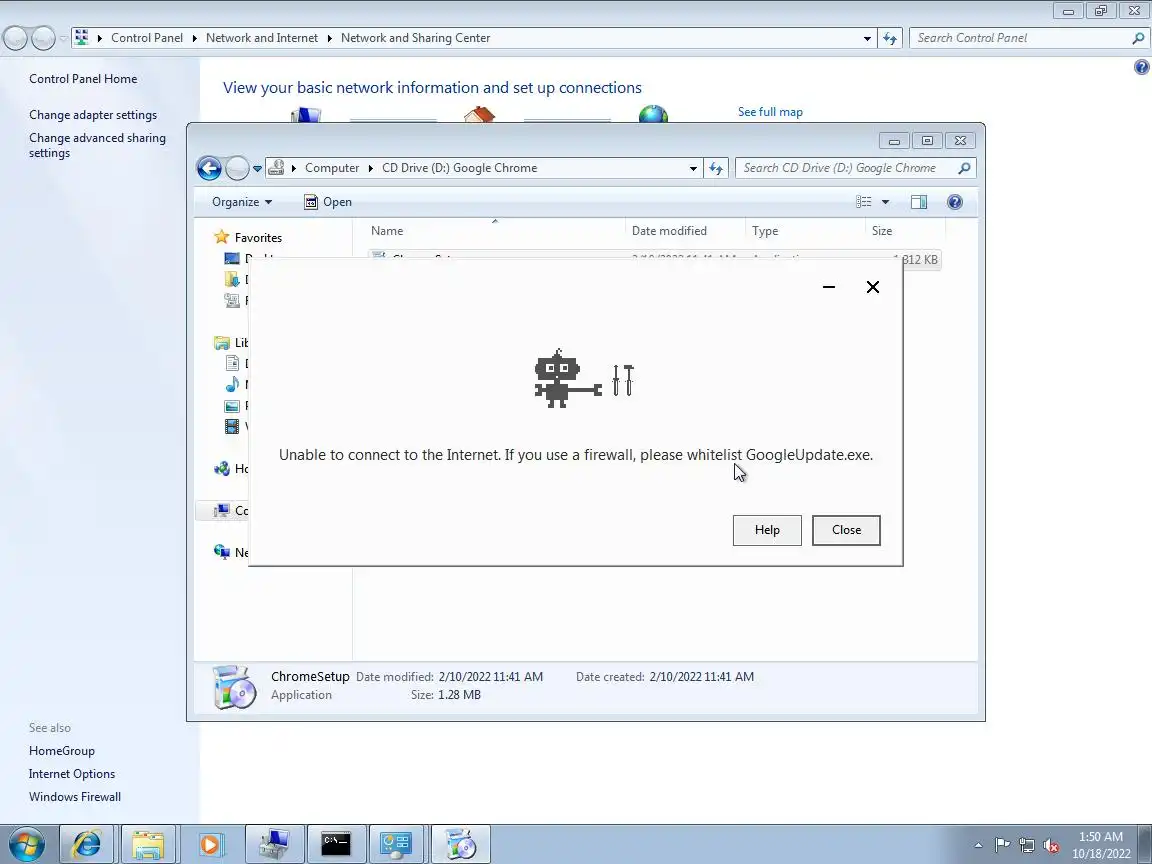The height and width of the screenshot is (864, 1152).
Task: Click the Videos library icon in navigation pane
Action: (x=231, y=426)
